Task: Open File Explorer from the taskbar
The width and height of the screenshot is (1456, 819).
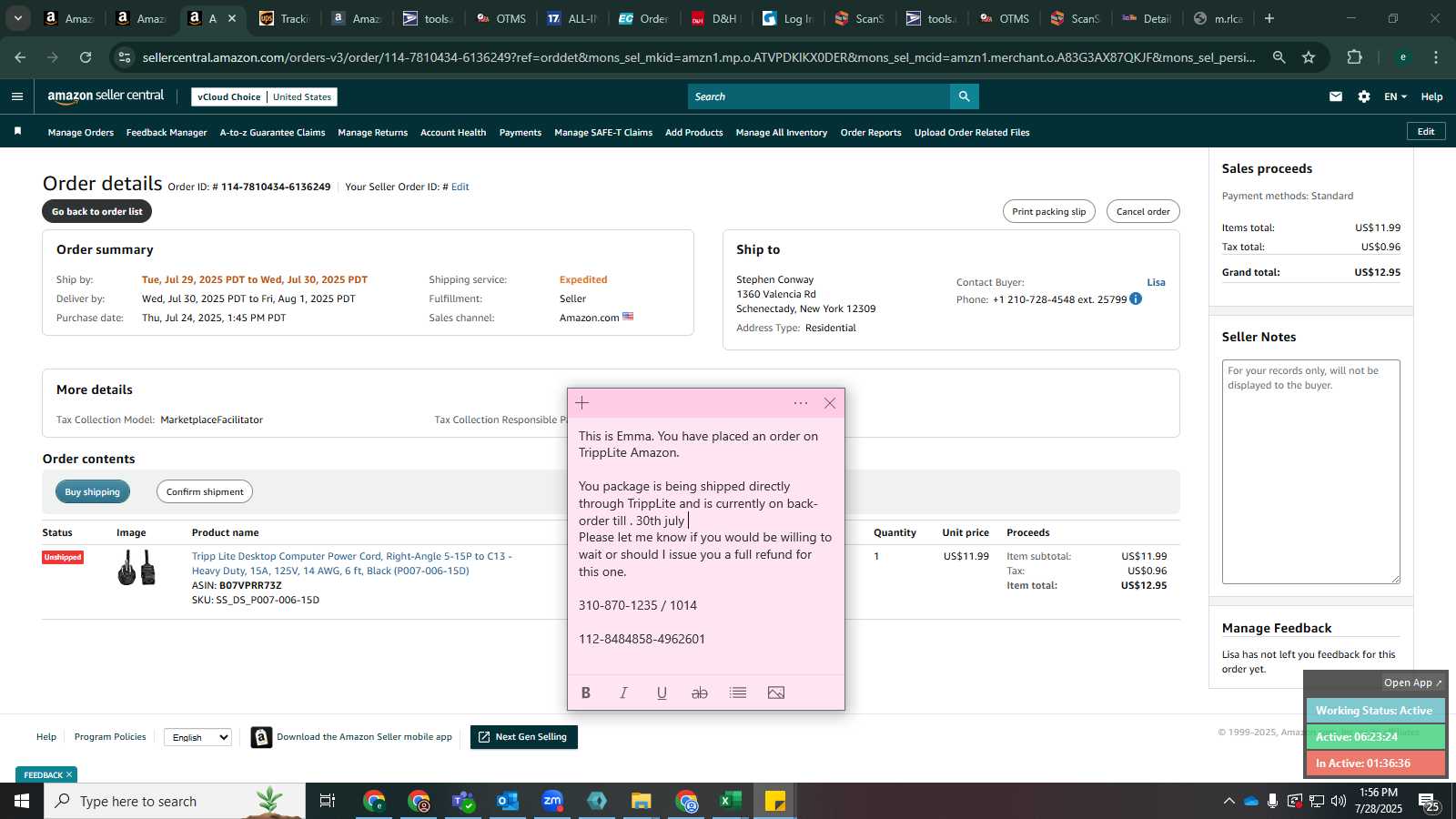Action: pos(642,801)
